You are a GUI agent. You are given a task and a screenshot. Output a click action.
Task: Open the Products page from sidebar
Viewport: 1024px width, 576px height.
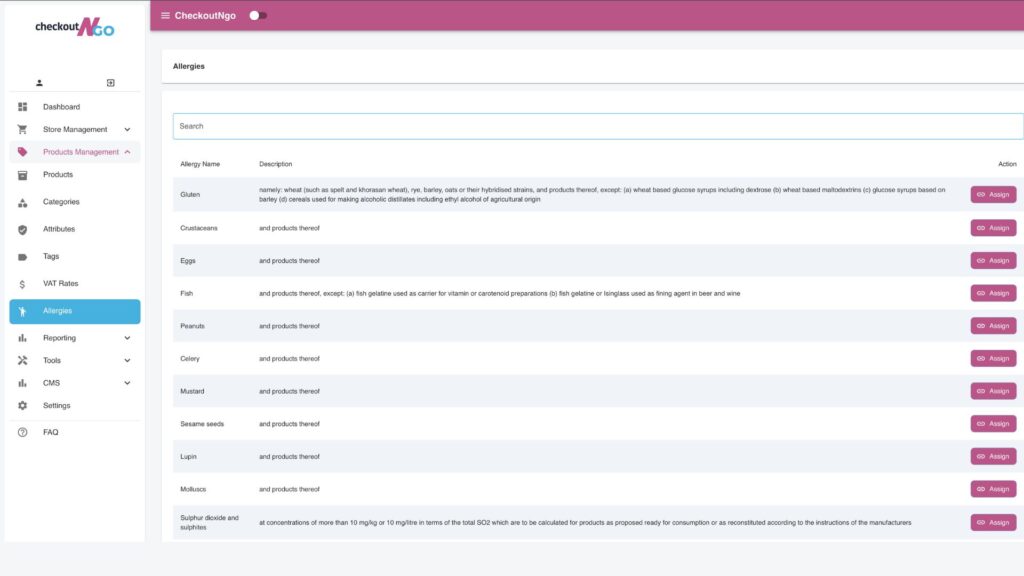[x=57, y=175]
